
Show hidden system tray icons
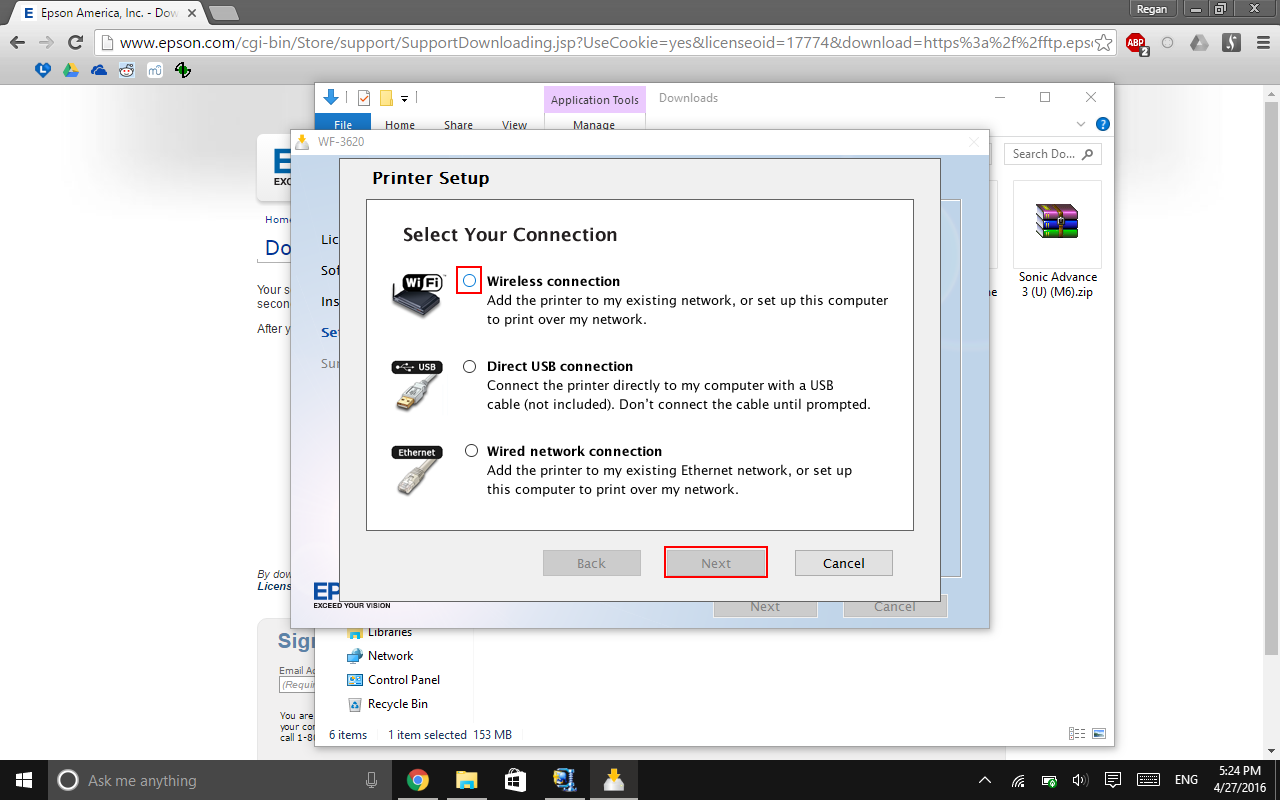tap(986, 780)
